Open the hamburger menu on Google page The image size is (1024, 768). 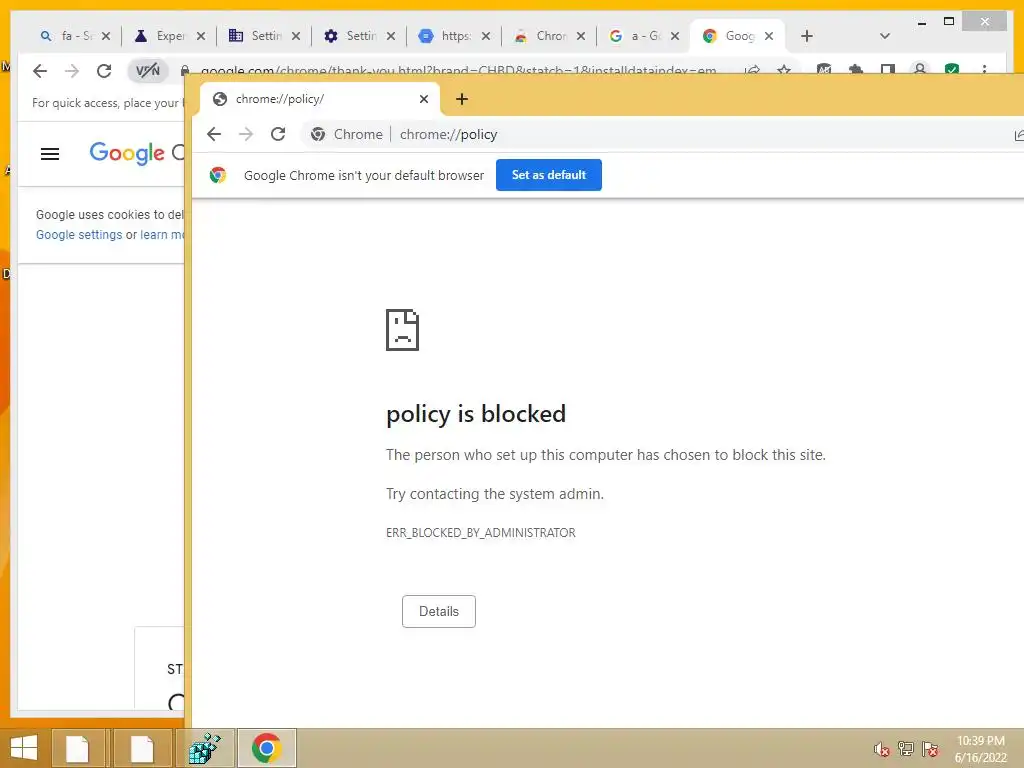click(x=50, y=154)
